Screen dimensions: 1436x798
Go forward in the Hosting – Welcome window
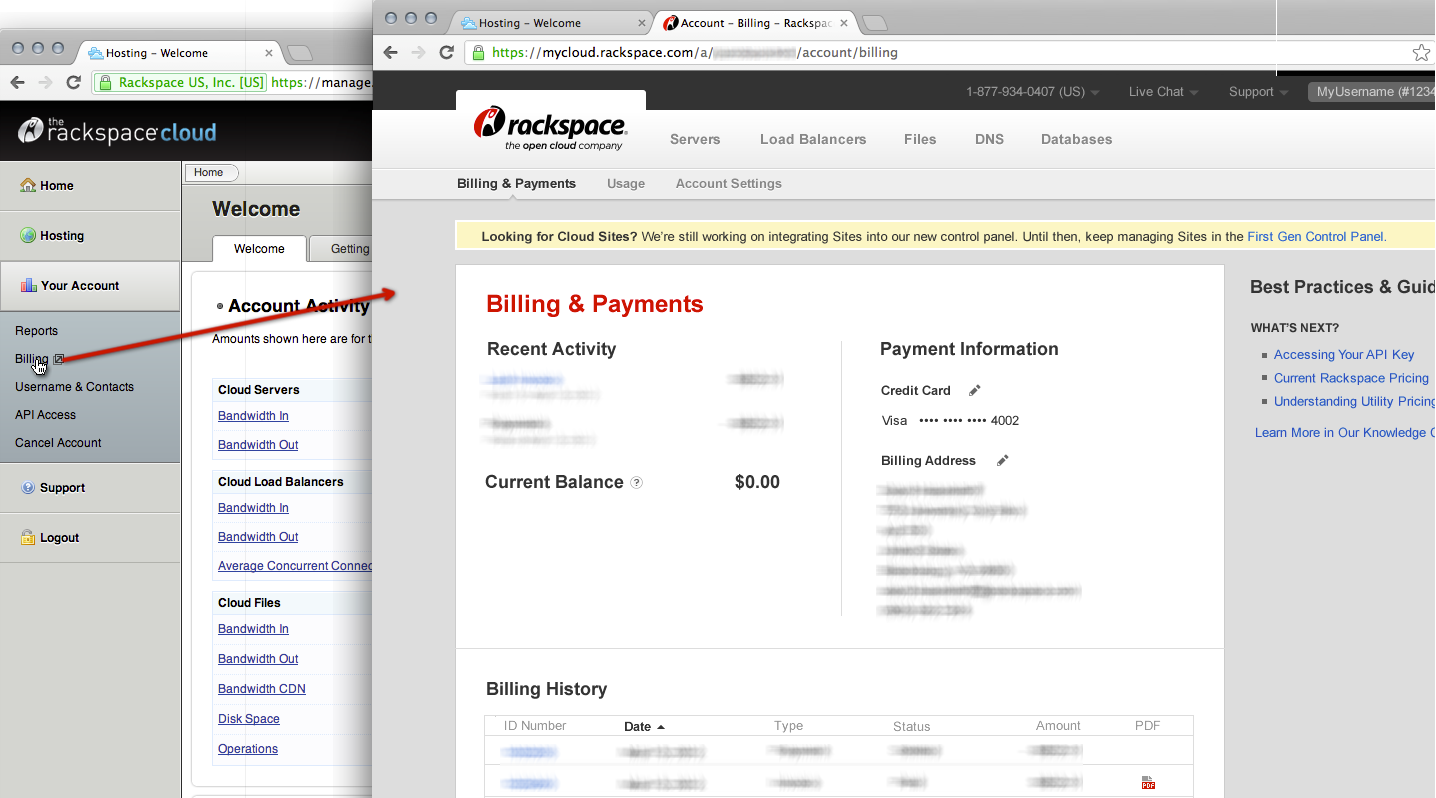coord(45,83)
